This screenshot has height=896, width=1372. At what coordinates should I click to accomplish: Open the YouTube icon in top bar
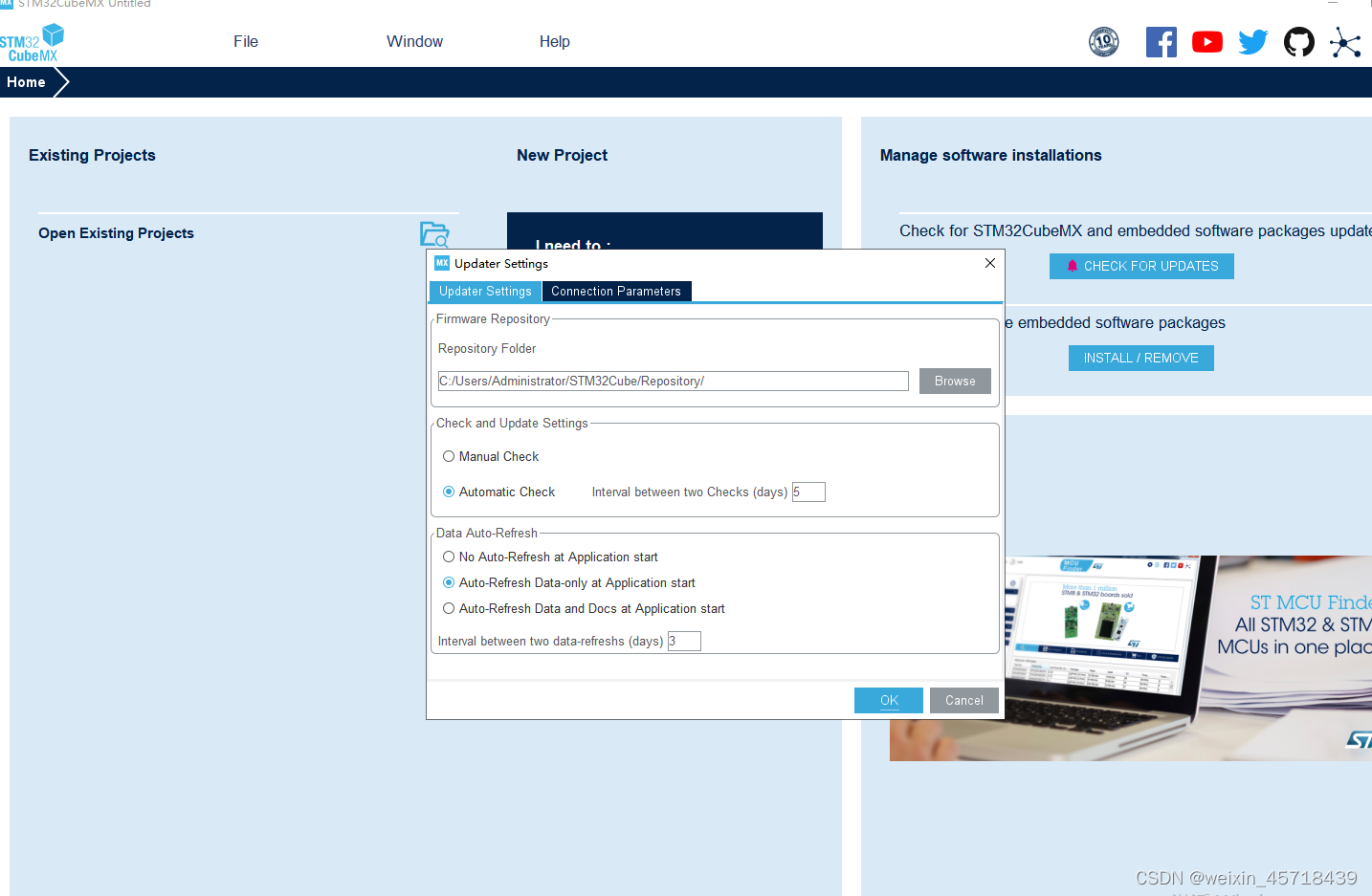1207,42
